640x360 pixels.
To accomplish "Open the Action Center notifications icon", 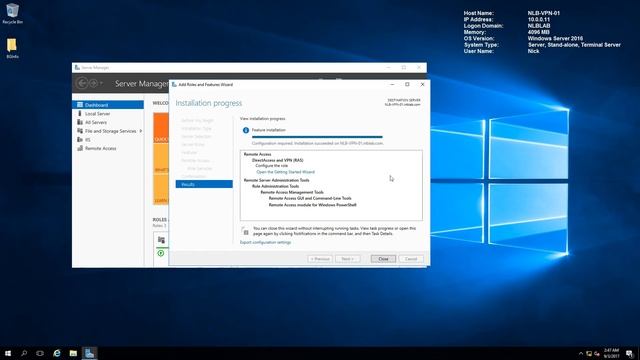I will coord(630,353).
